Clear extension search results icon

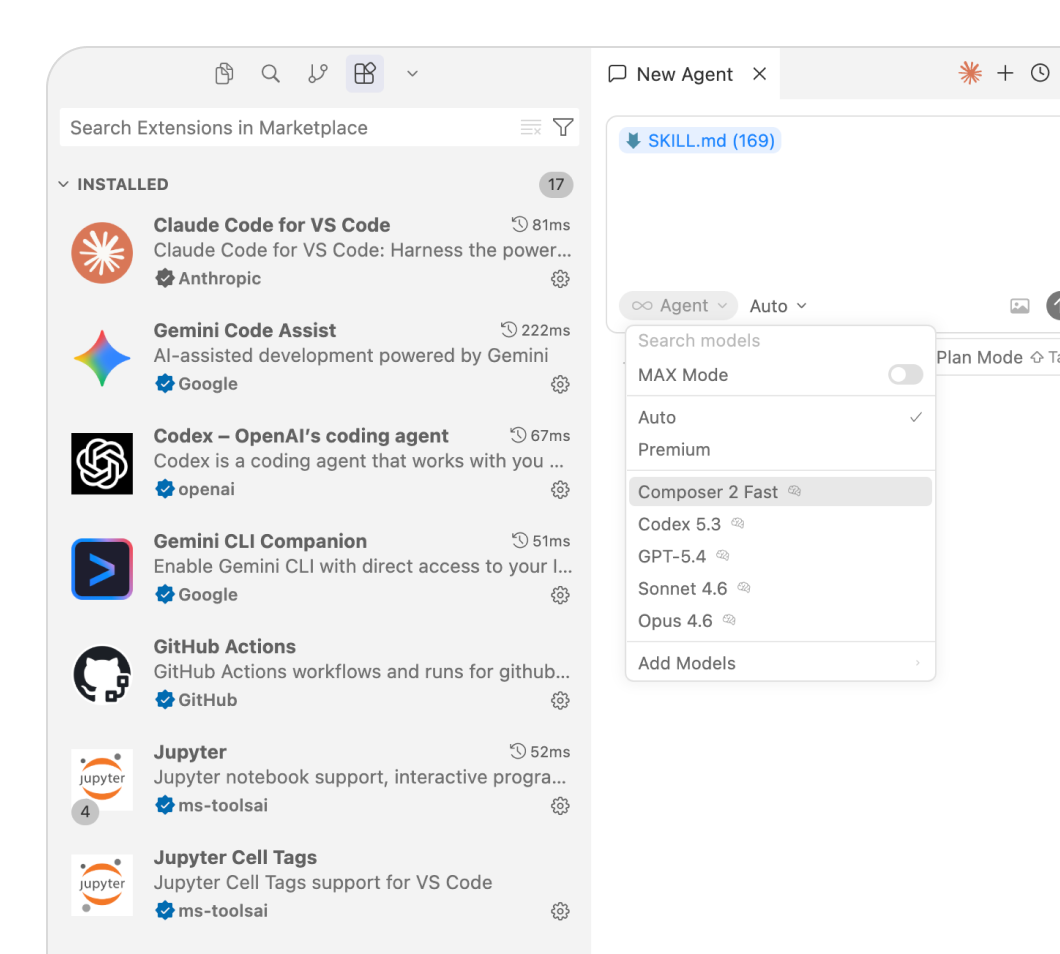click(x=531, y=127)
